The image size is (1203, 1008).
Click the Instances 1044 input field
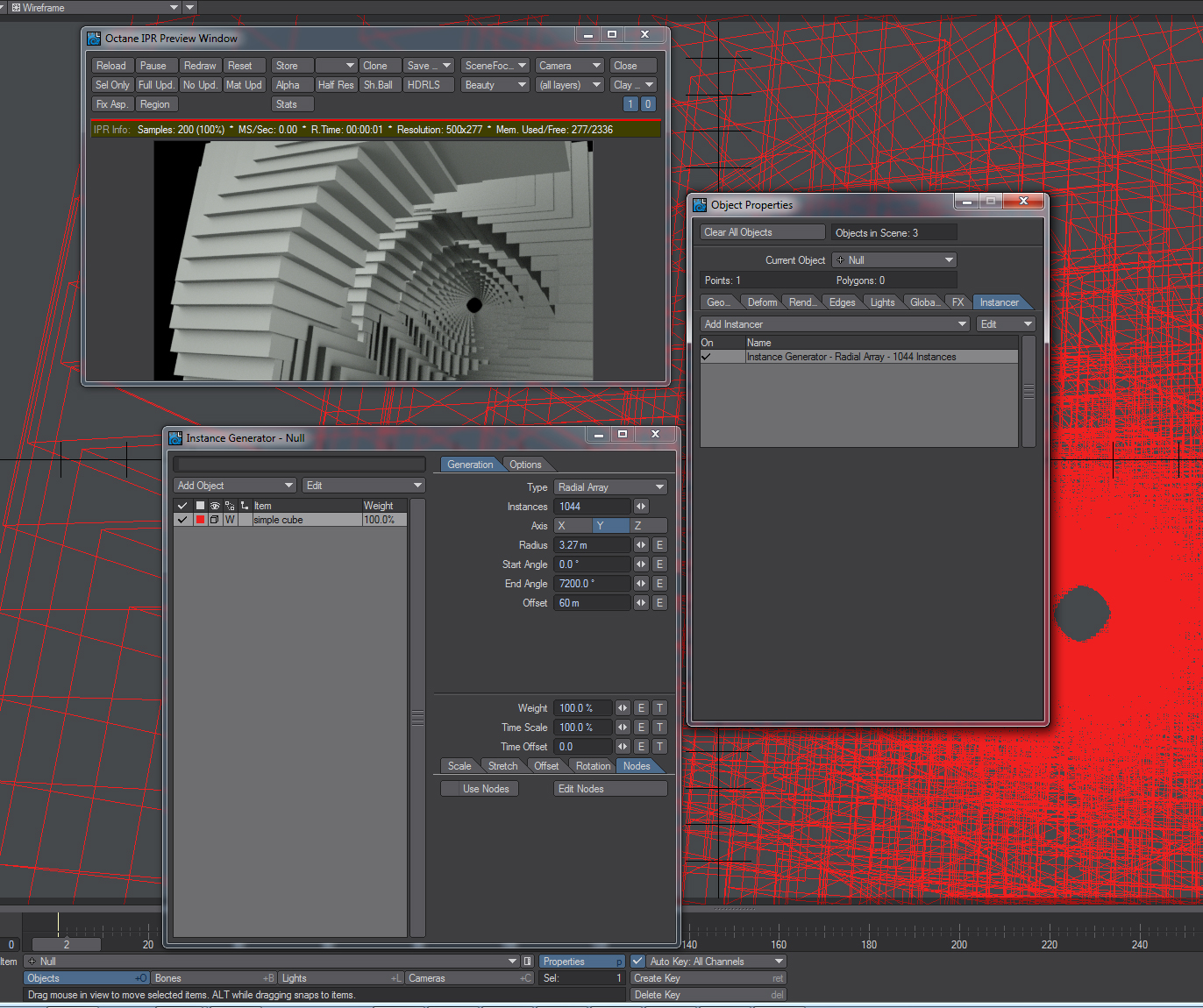tap(592, 507)
